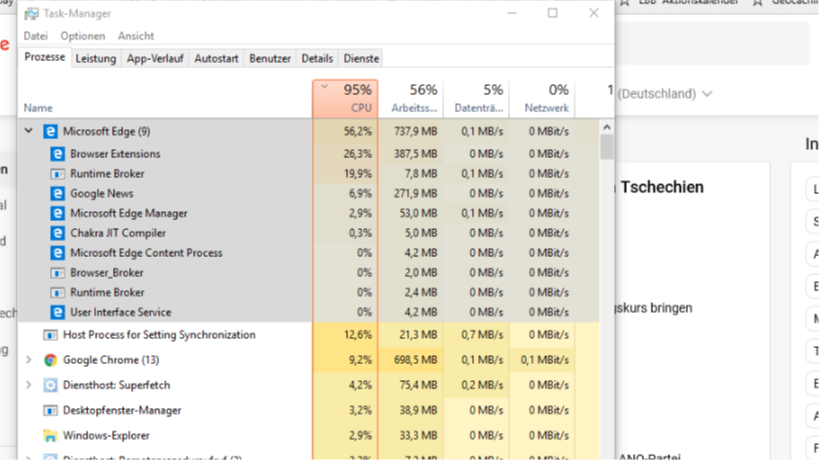Viewport: 819px width, 460px height.
Task: Select the Google News process name
Action: [x=102, y=193]
